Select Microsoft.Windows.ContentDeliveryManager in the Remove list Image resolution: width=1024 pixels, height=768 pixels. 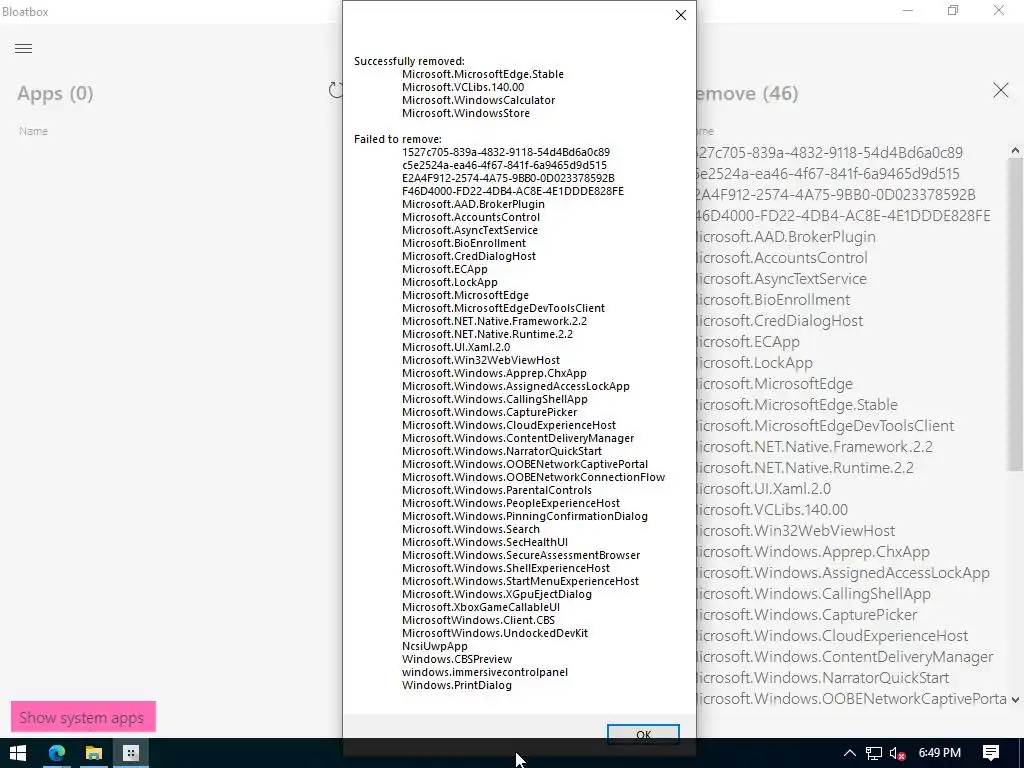tap(845, 656)
